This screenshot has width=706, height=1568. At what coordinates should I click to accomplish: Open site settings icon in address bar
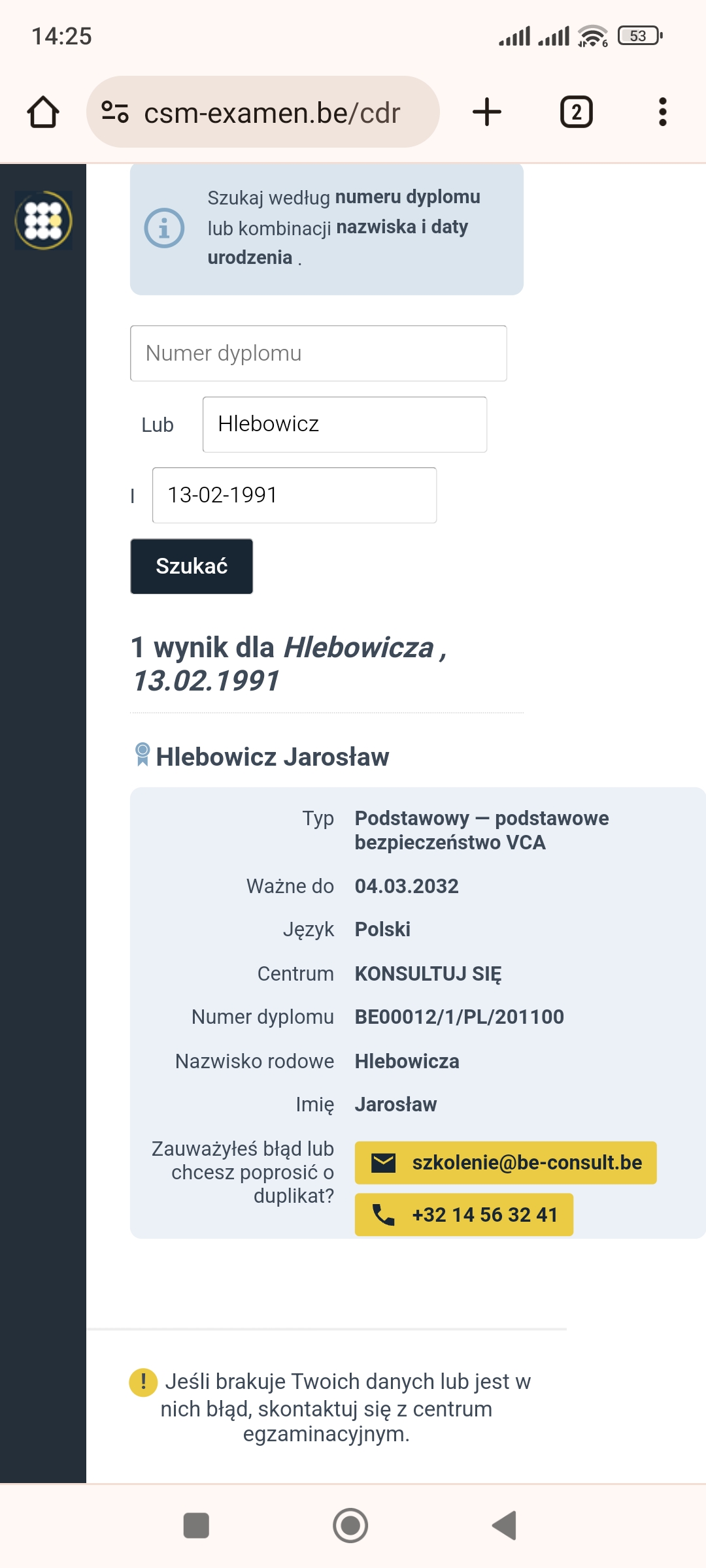115,112
